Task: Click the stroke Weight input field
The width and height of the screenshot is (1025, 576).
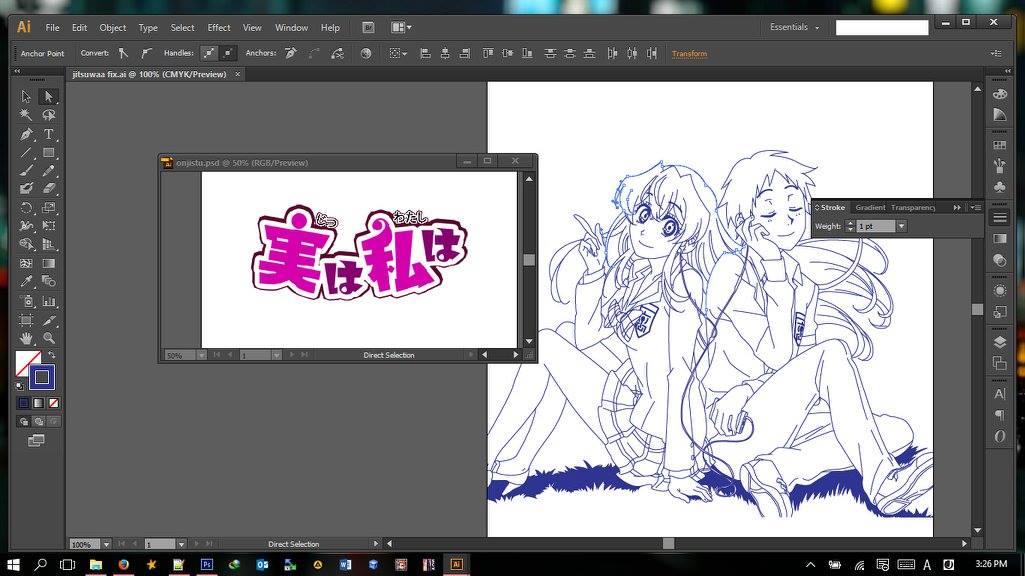Action: [875, 226]
